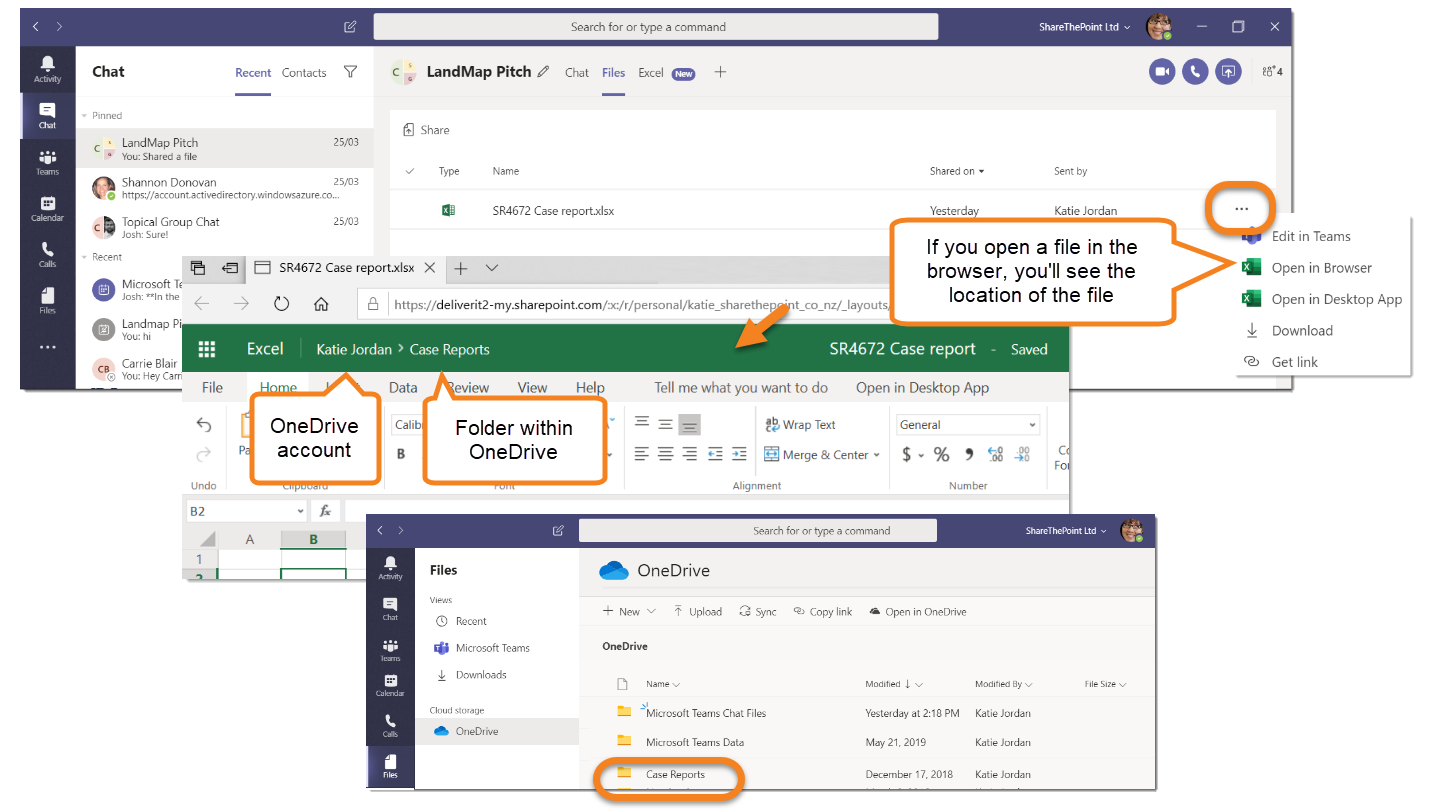This screenshot has height=812, width=1440.
Task: Open the Data ribbon tab in Excel
Action: 403,388
